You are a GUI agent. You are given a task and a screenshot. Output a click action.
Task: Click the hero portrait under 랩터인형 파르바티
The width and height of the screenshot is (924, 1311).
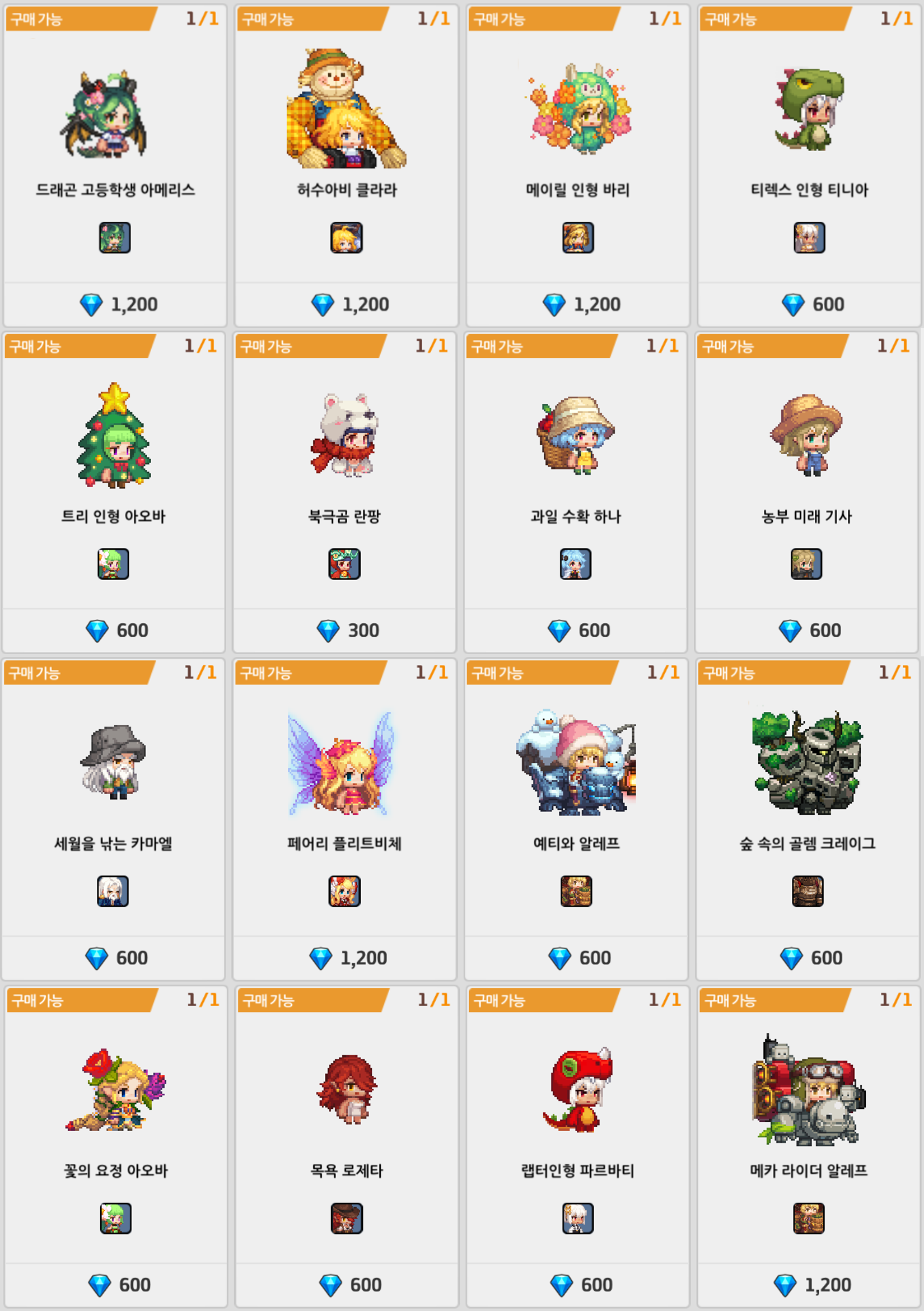(x=578, y=1218)
